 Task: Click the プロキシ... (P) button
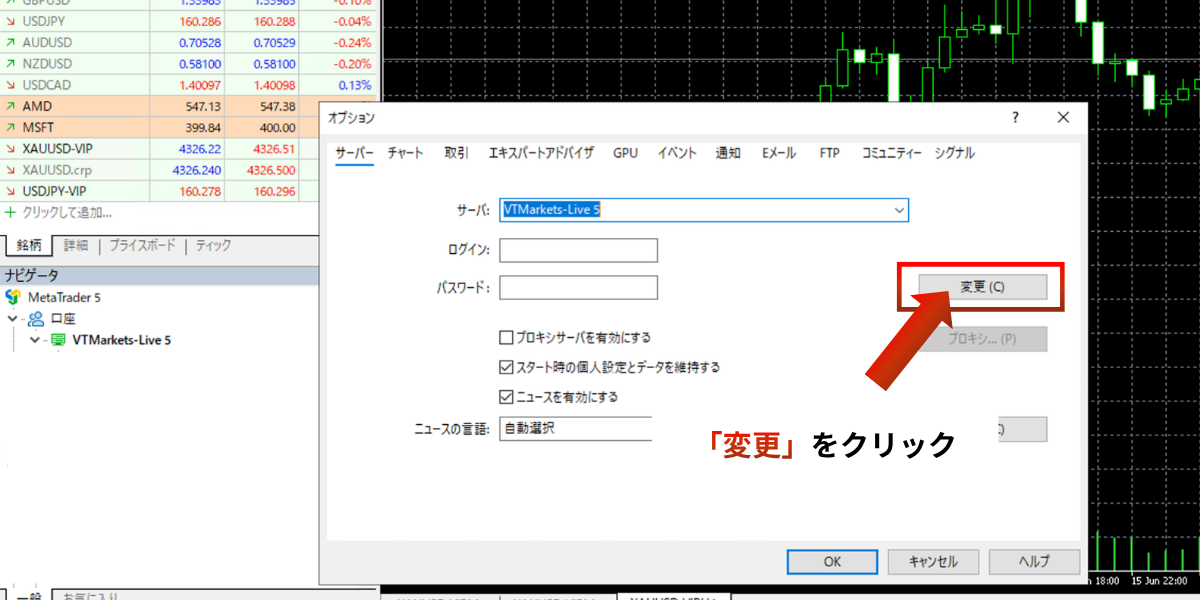coord(982,339)
